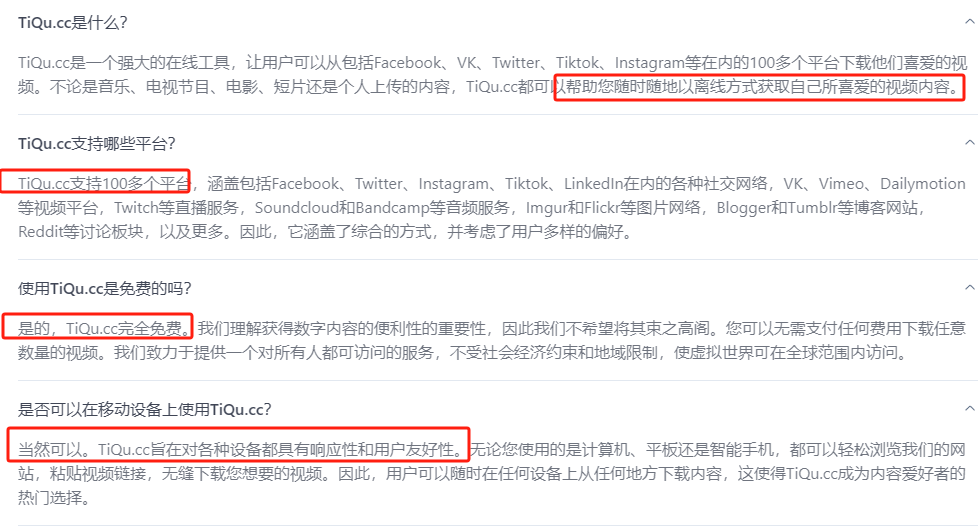Collapse the 'TiQu.cc是什么?' section chevron
The height and width of the screenshot is (531, 979).
tap(969, 22)
